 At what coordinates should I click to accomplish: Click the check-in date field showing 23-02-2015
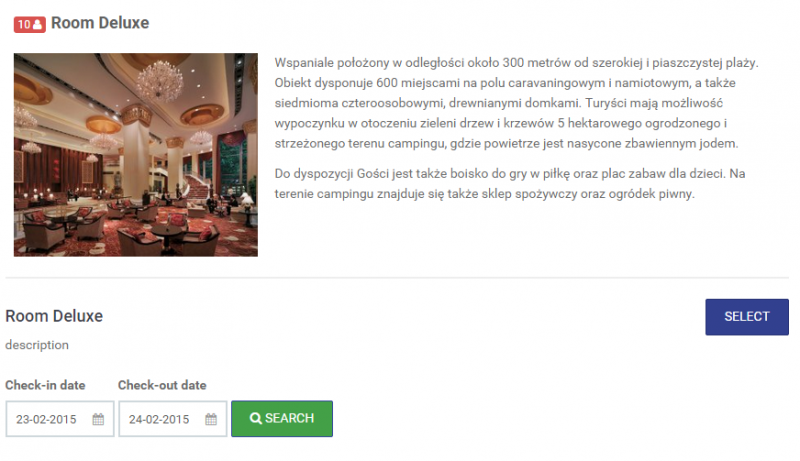(60, 419)
